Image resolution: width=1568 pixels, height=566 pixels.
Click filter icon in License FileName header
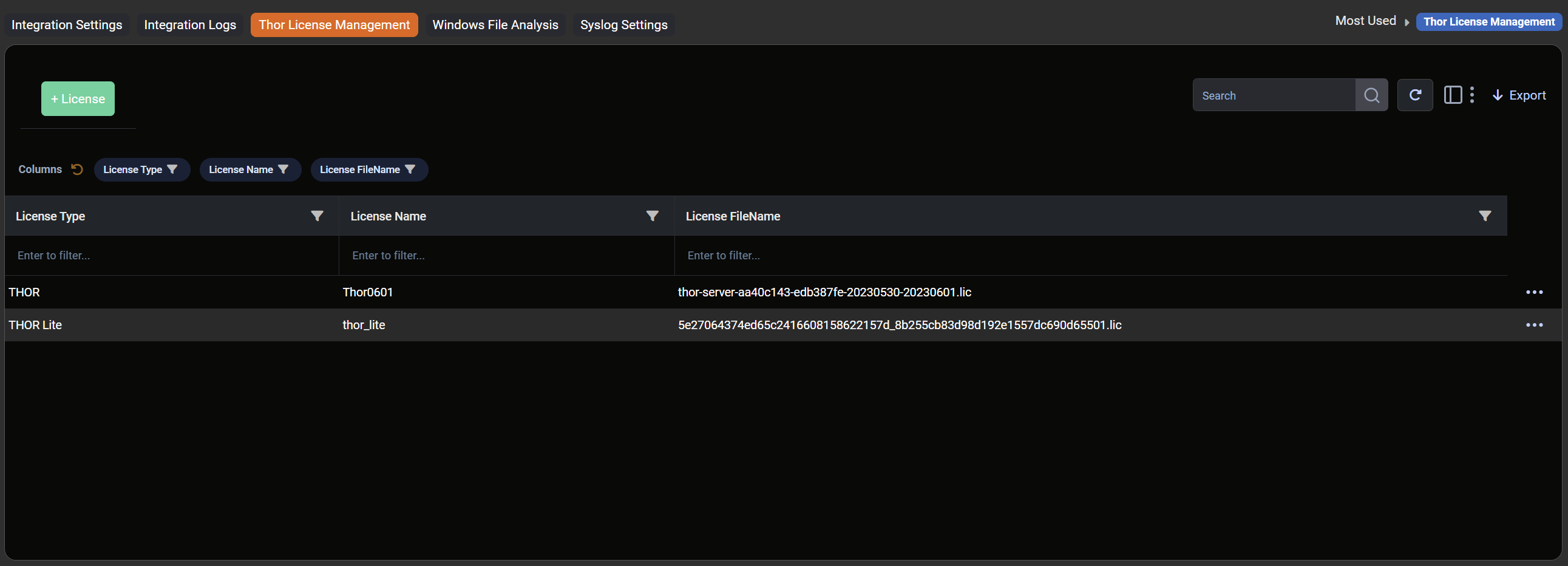tap(1485, 216)
